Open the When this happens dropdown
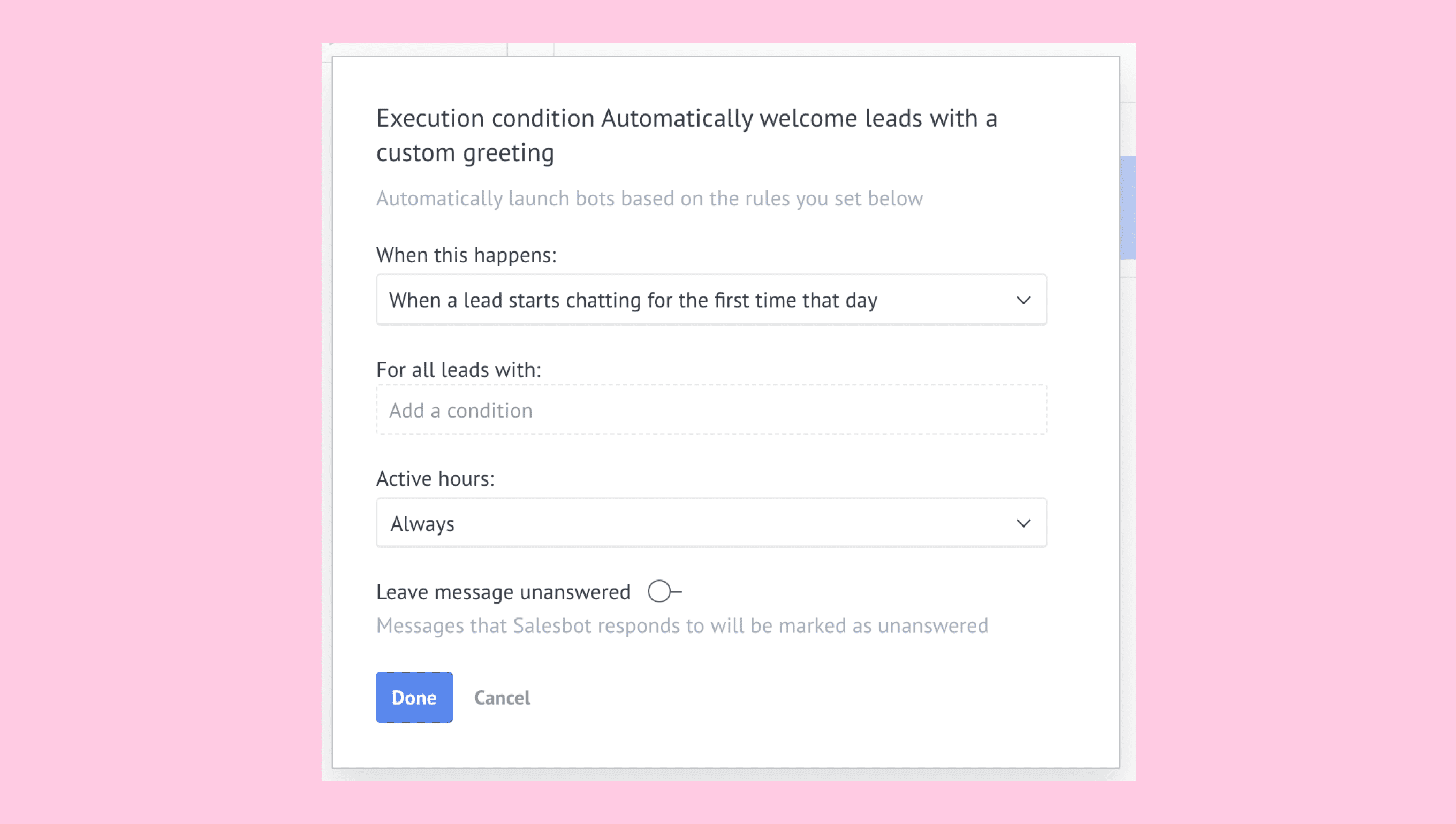 coord(711,300)
